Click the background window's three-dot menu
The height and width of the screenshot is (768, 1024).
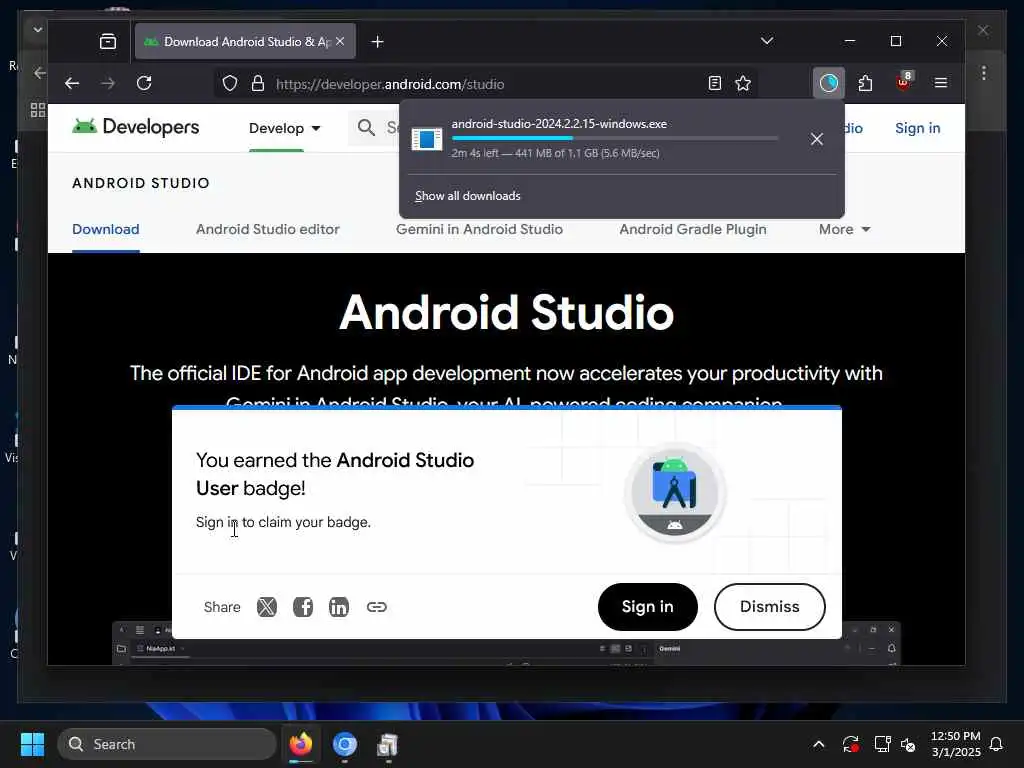coord(984,72)
